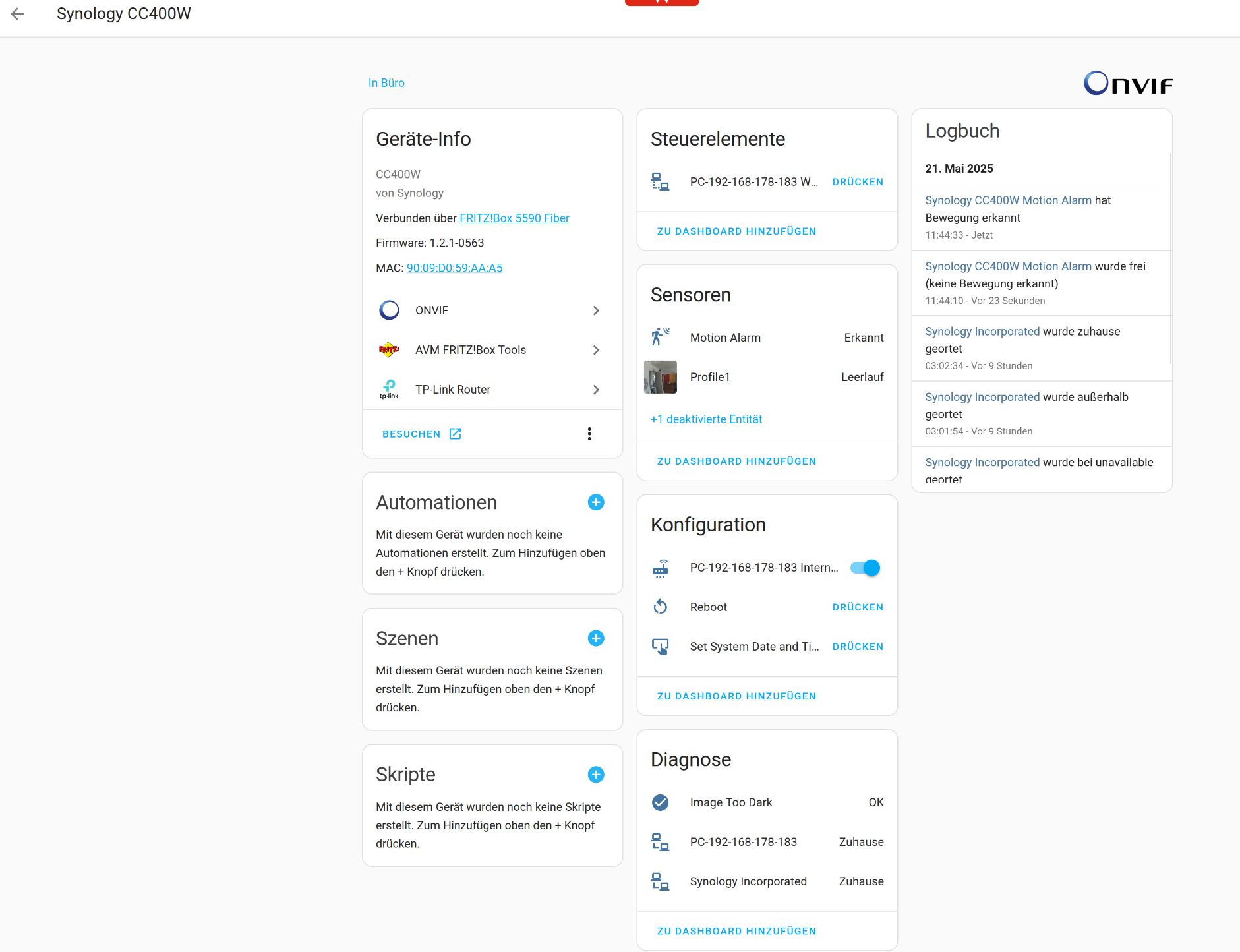Open Motion Alarm link in 11:44:10 log entry

[x=1009, y=266]
